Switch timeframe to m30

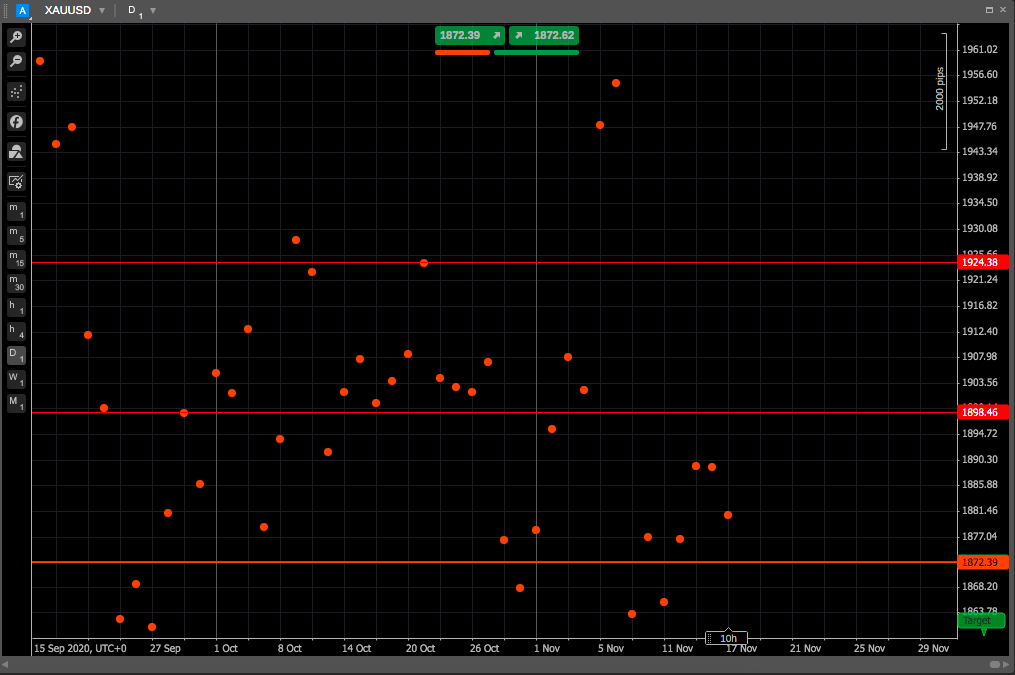[16, 283]
